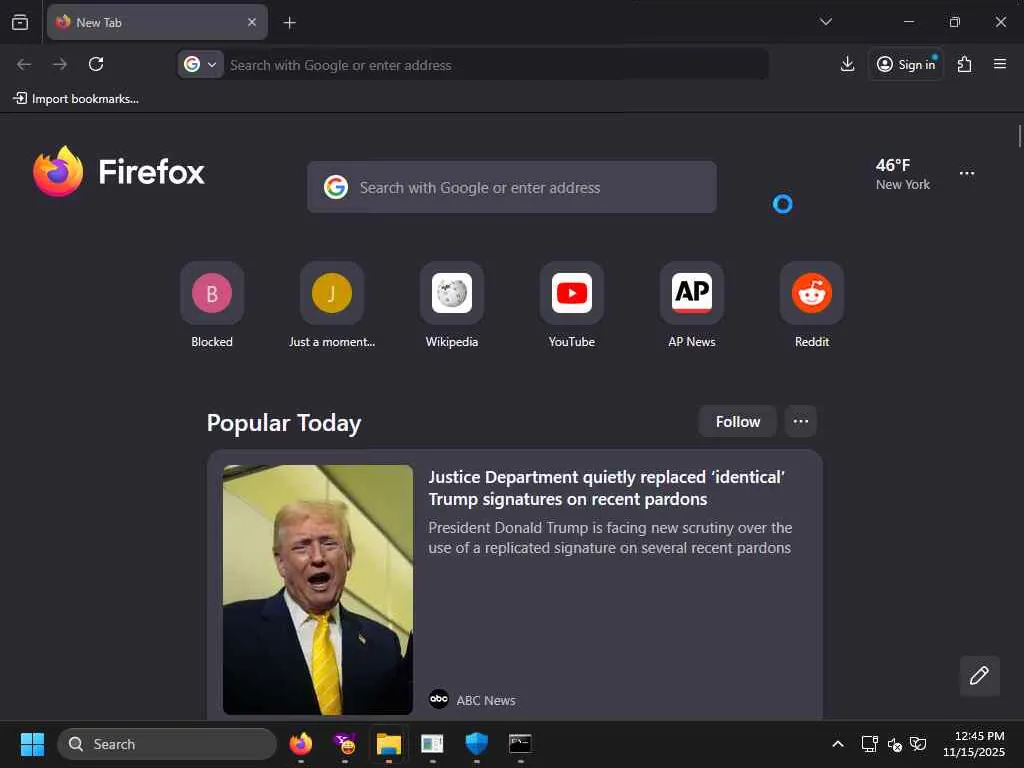Click the muted volume tray icon
Image resolution: width=1024 pixels, height=768 pixels.
[x=895, y=744]
